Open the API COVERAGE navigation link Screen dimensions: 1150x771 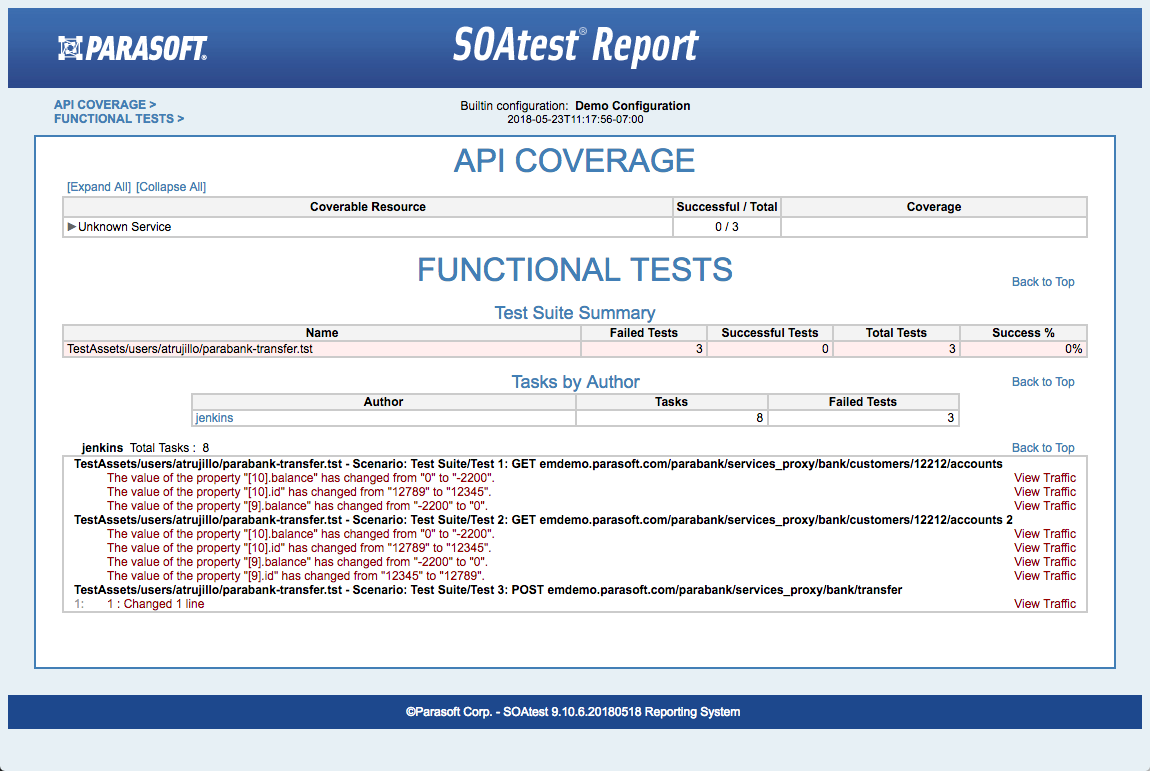click(105, 105)
